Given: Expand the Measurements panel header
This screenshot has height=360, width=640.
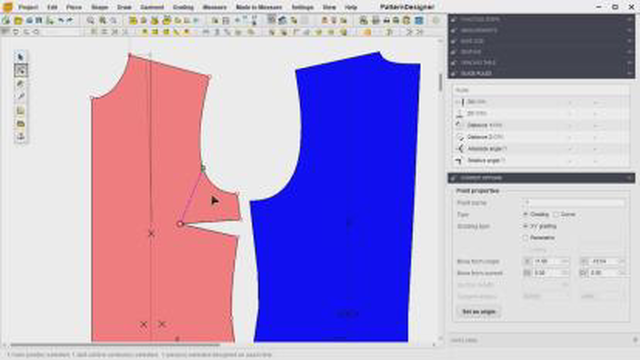Looking at the screenshot, I should [542, 31].
